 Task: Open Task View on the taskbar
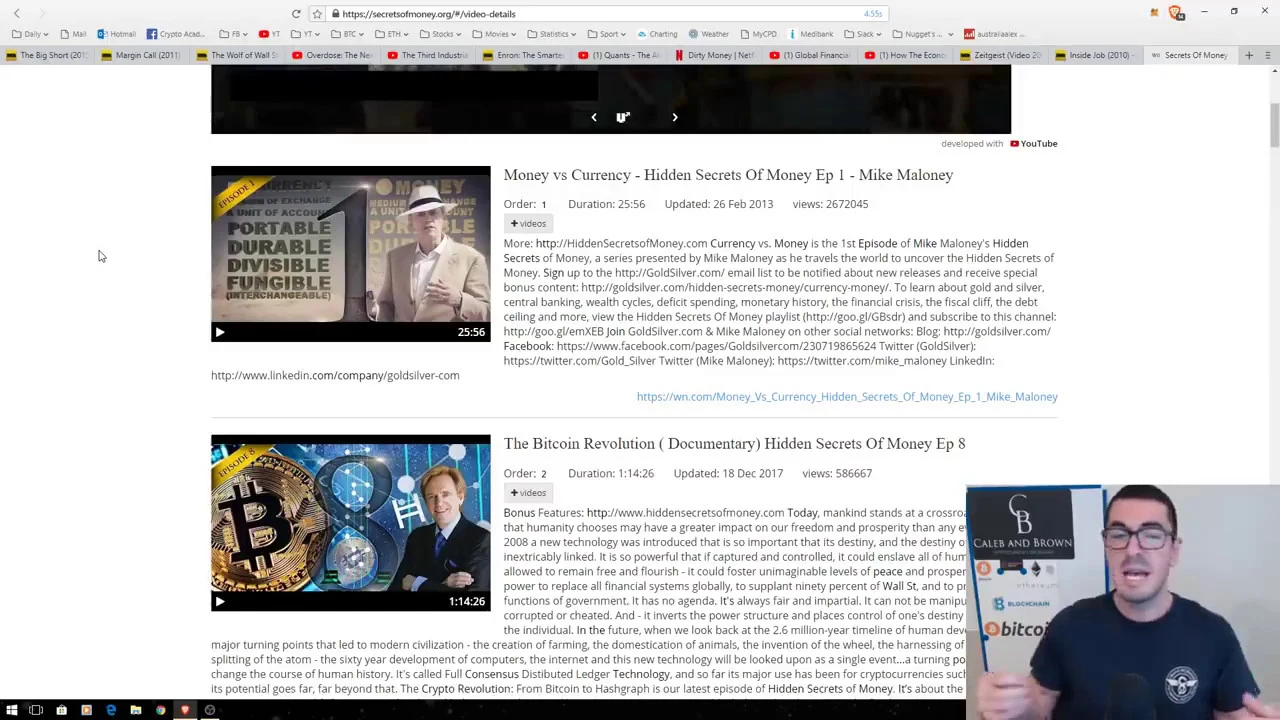[x=36, y=710]
